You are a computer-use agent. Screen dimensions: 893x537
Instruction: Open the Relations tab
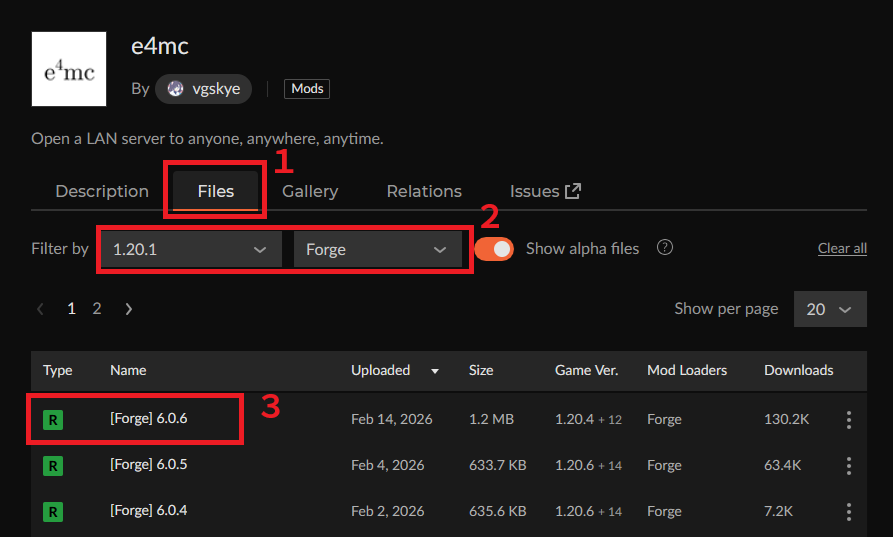click(424, 191)
